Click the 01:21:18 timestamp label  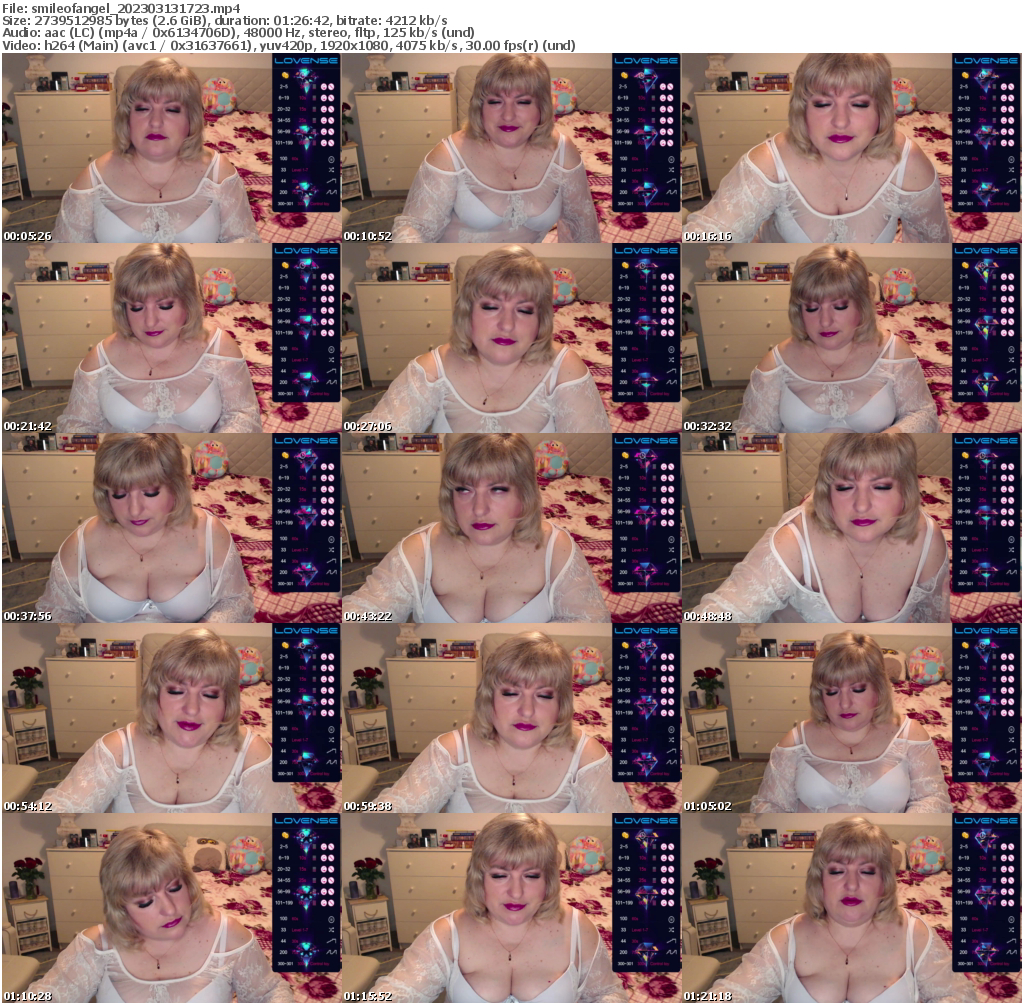pyautogui.click(x=707, y=996)
